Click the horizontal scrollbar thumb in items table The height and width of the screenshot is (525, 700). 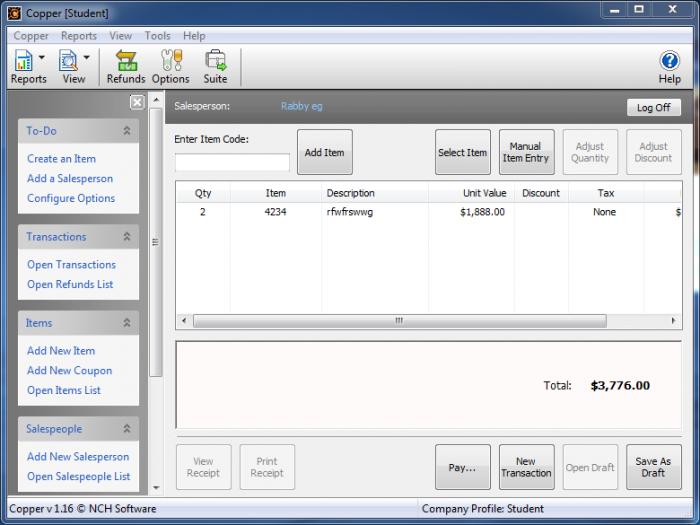(400, 321)
